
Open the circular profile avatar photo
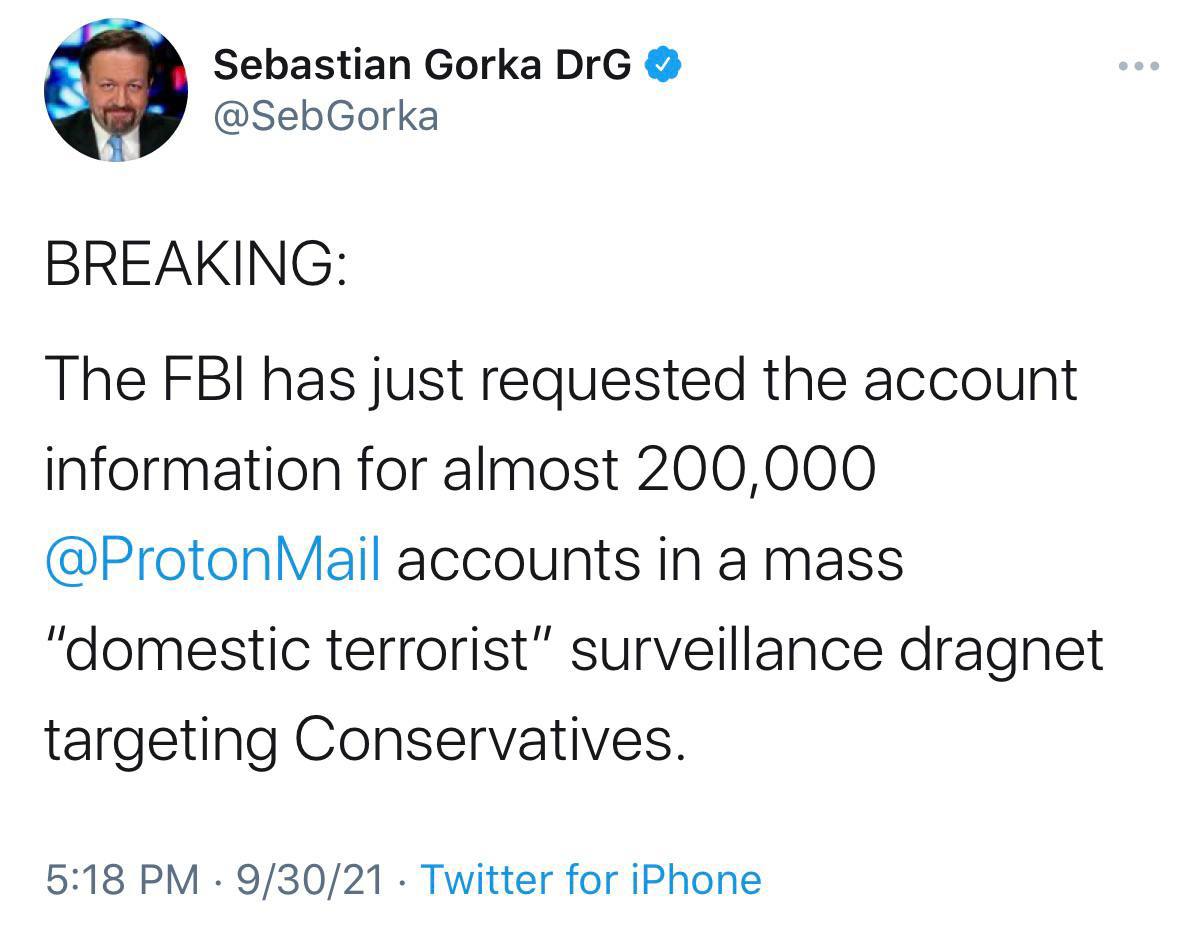(116, 89)
